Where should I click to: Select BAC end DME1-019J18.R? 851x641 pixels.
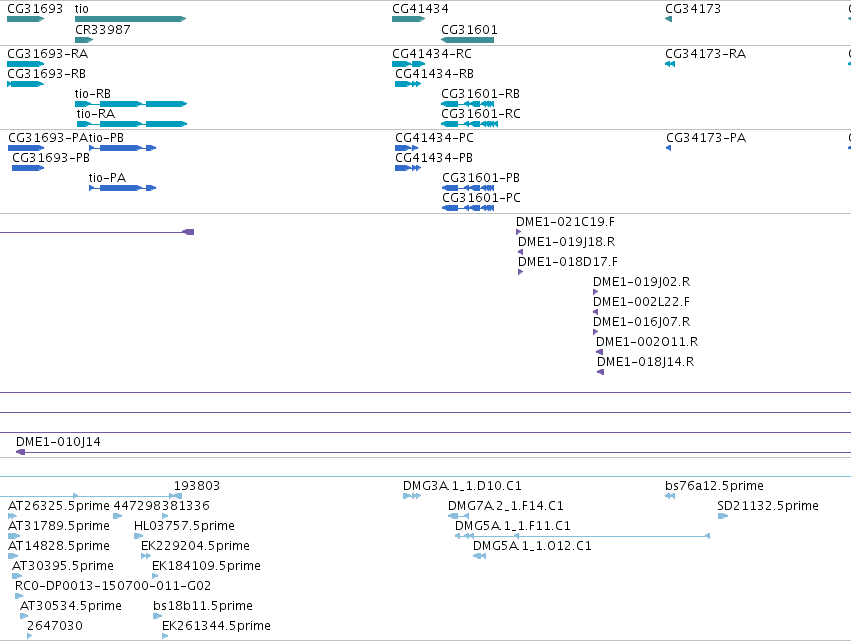point(520,252)
